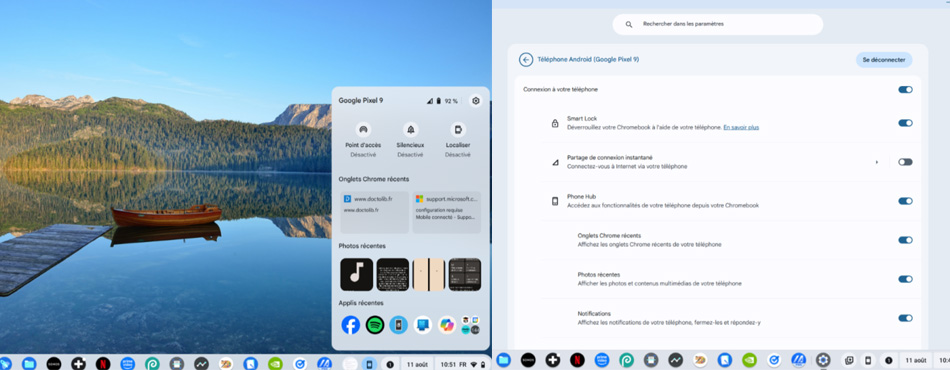Focus the Rechercher dans les paramètres field
This screenshot has height=370, width=950.
[717, 24]
